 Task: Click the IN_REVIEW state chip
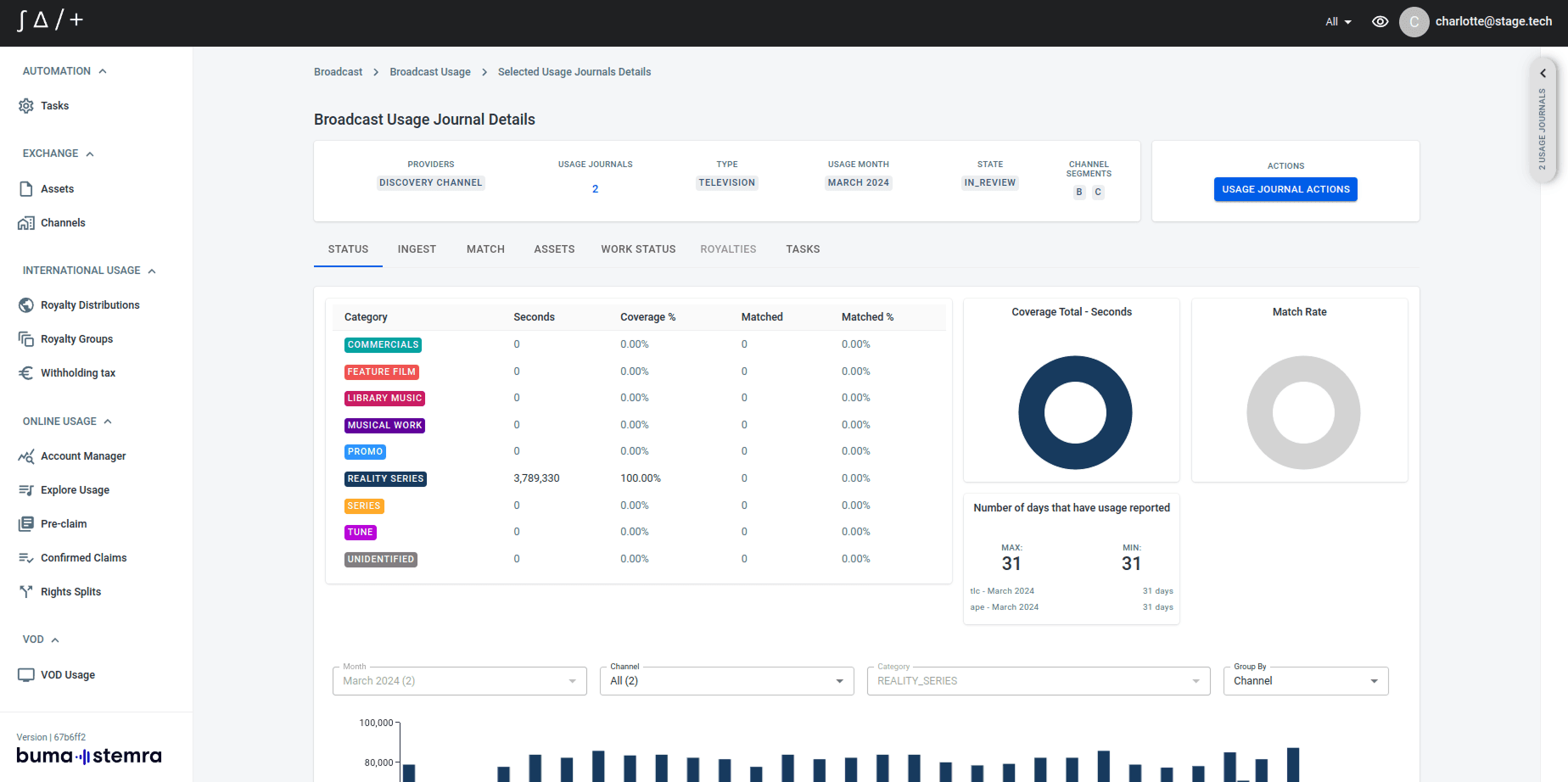(x=990, y=182)
